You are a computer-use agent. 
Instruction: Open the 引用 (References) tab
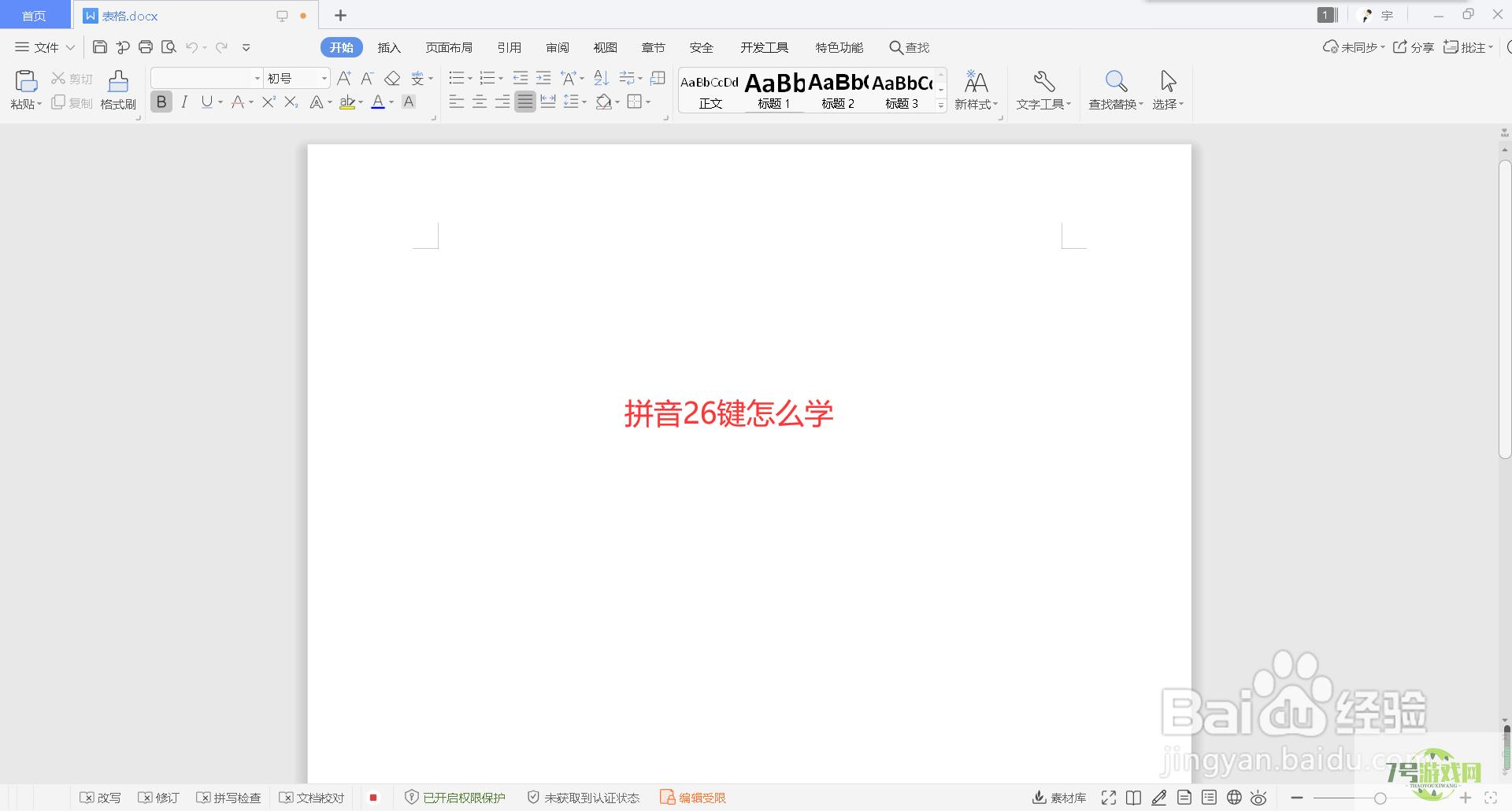pyautogui.click(x=510, y=47)
